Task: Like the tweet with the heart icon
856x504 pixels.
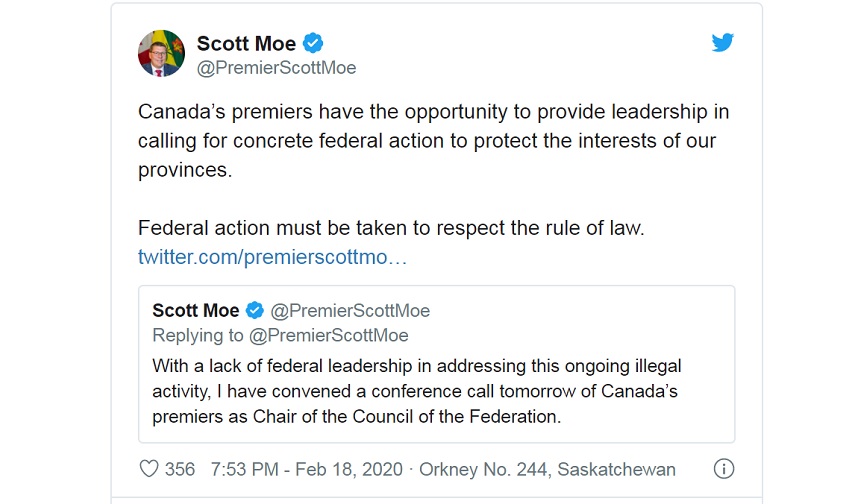Action: (149, 469)
